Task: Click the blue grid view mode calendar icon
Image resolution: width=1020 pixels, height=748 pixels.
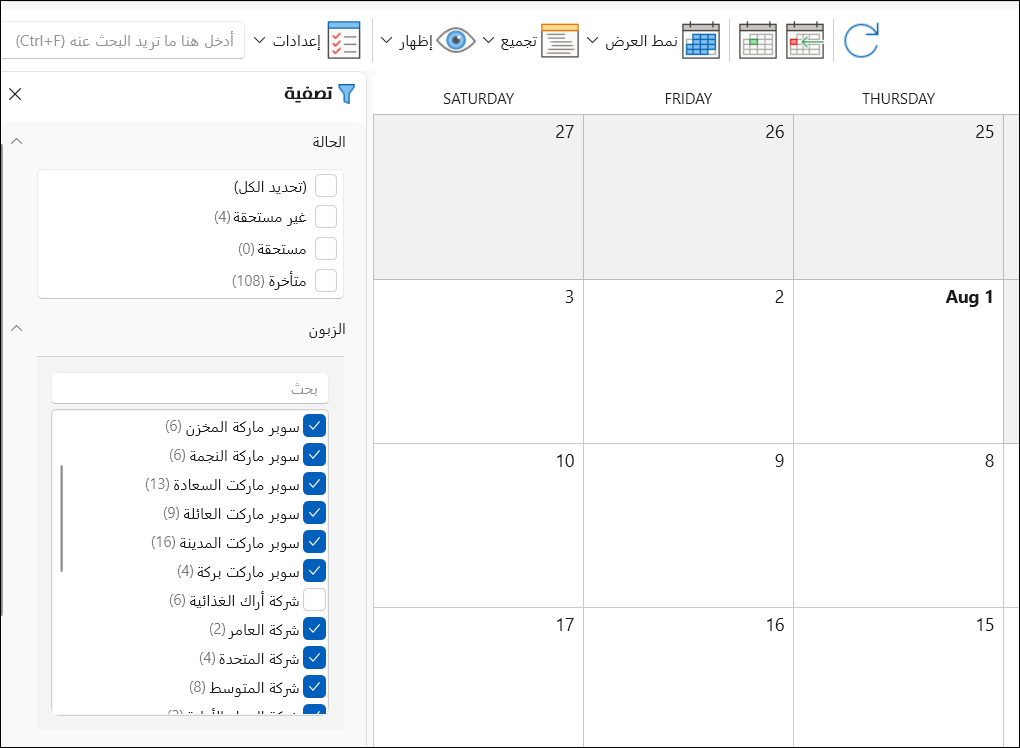Action: tap(701, 41)
